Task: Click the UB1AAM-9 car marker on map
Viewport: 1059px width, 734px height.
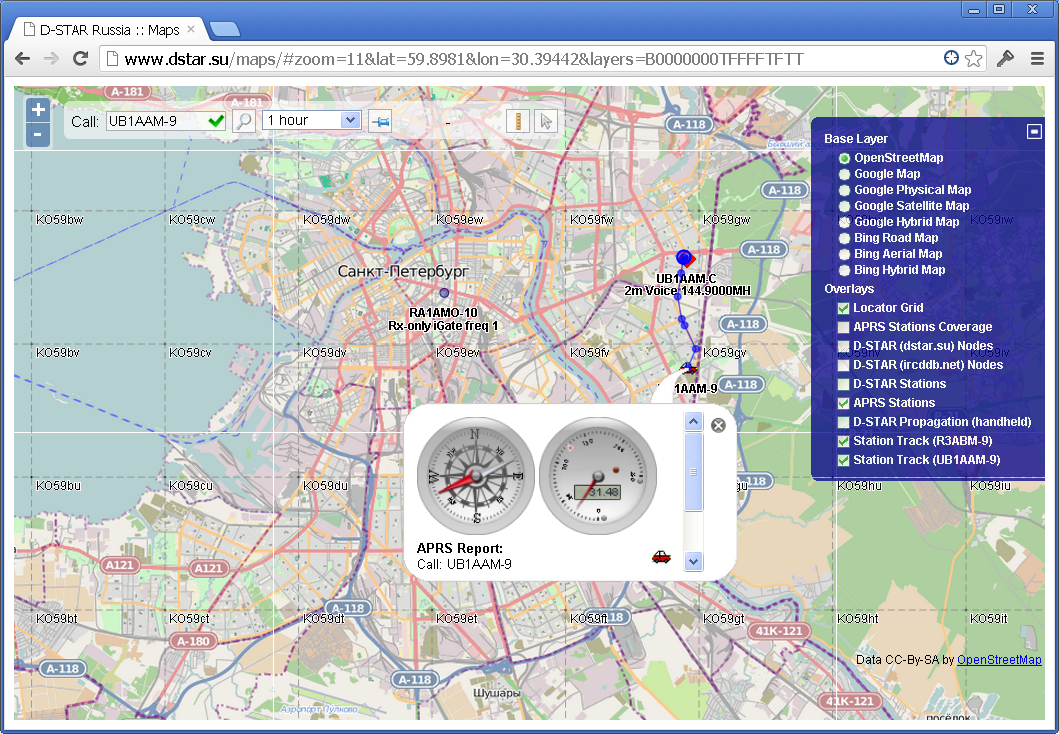Action: pyautogui.click(x=688, y=368)
